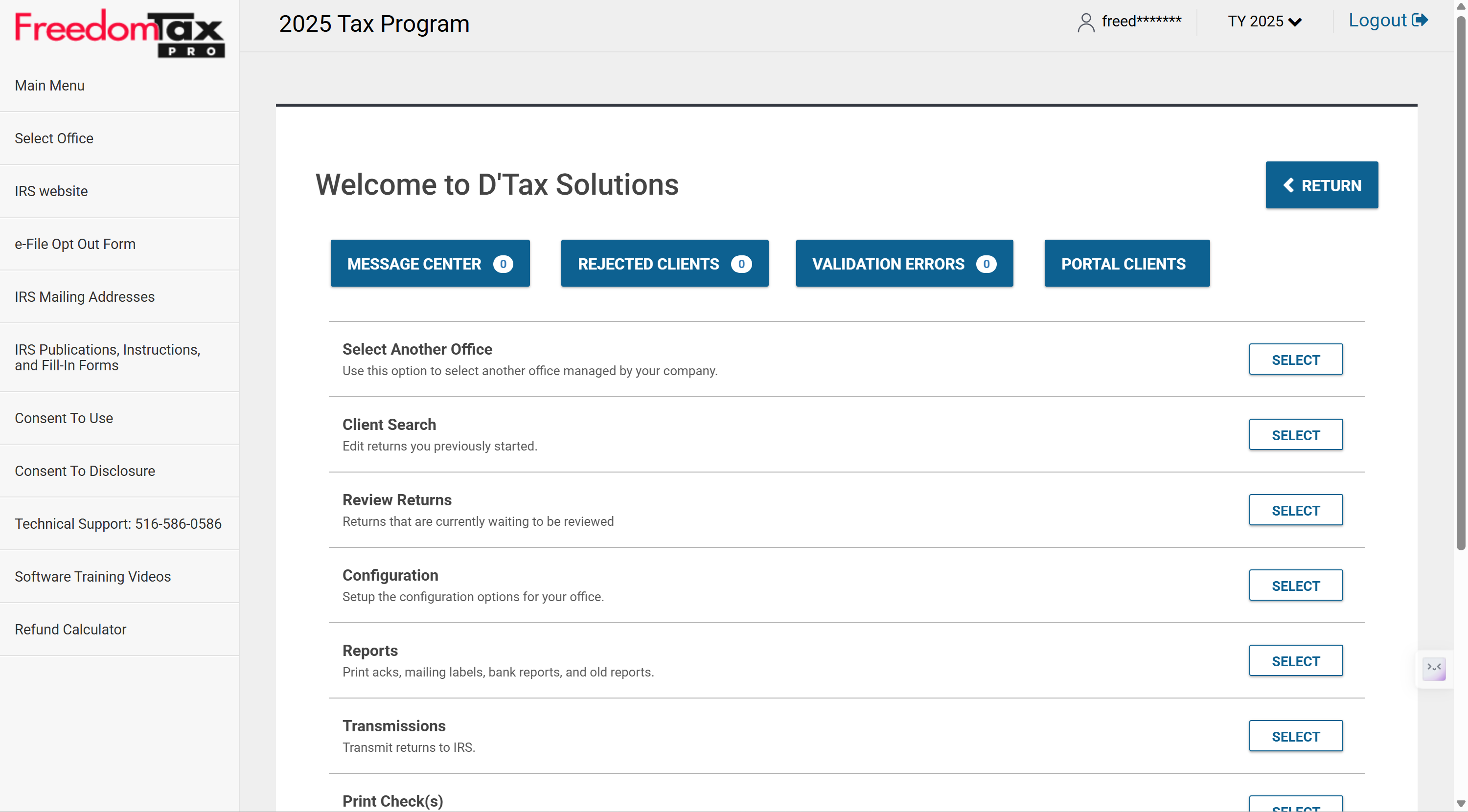This screenshot has width=1468, height=812.
Task: Click the scrollbar up arrow
Action: pyautogui.click(x=1461, y=6)
